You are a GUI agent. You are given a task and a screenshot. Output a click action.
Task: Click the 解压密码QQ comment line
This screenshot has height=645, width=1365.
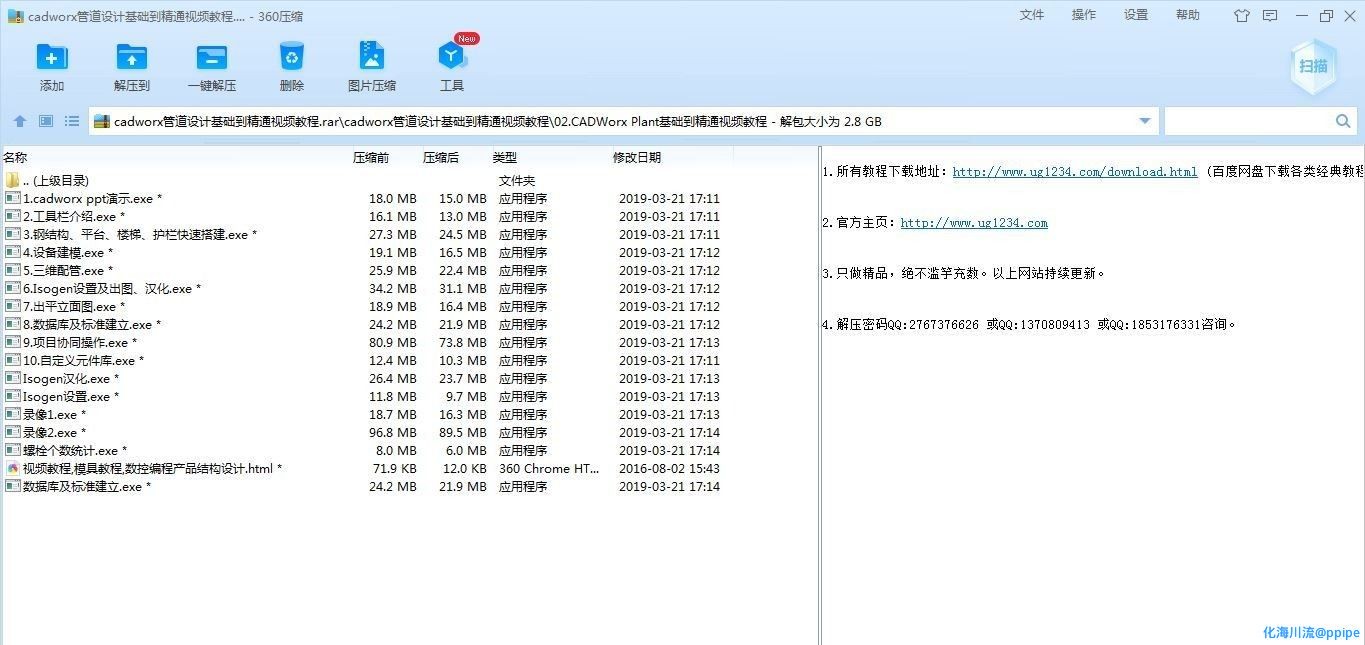[1030, 325]
